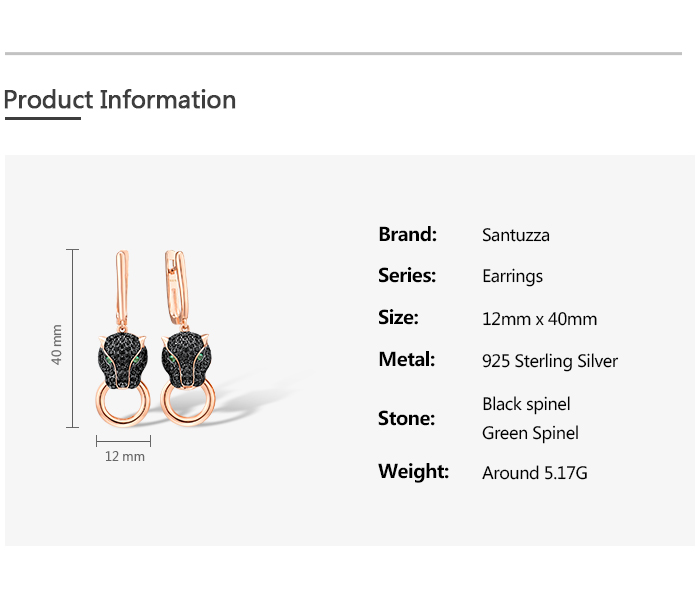Click the Black spinel text
Viewport: 700px width, 596px height.
point(526,404)
